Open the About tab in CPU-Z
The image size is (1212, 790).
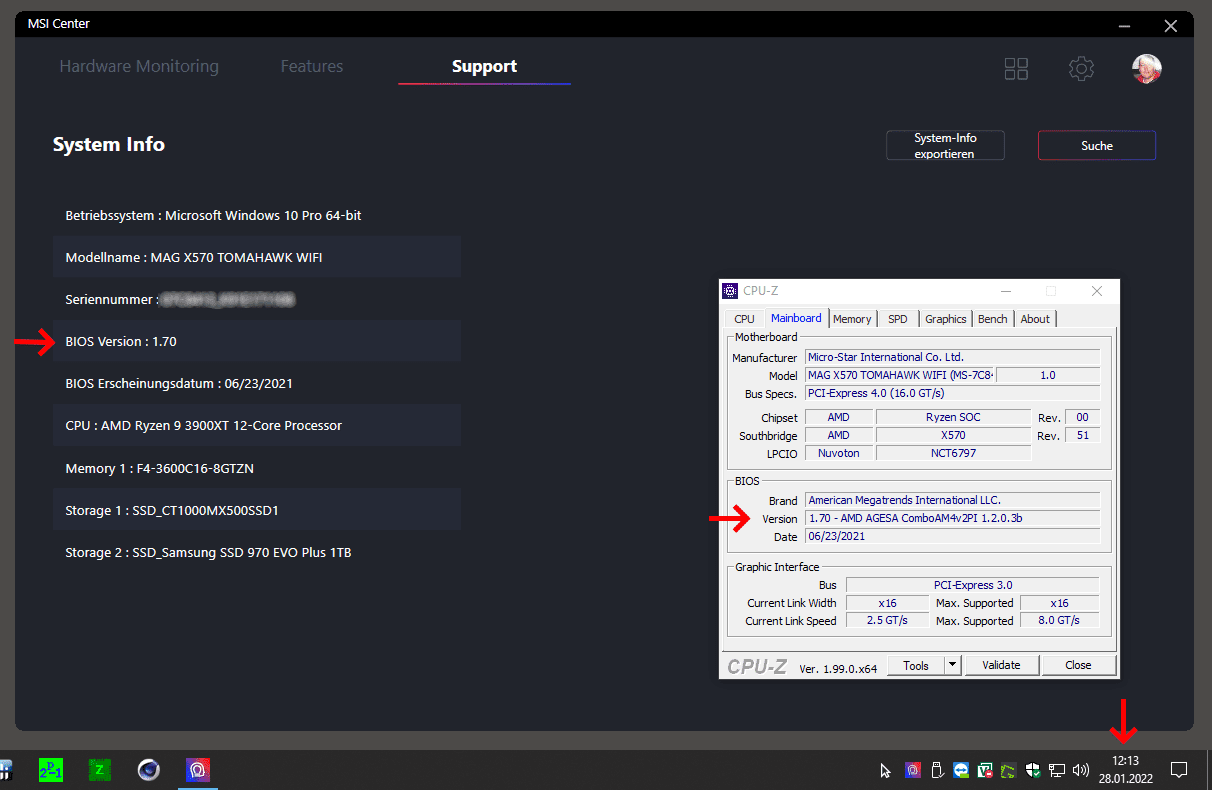(x=1035, y=319)
